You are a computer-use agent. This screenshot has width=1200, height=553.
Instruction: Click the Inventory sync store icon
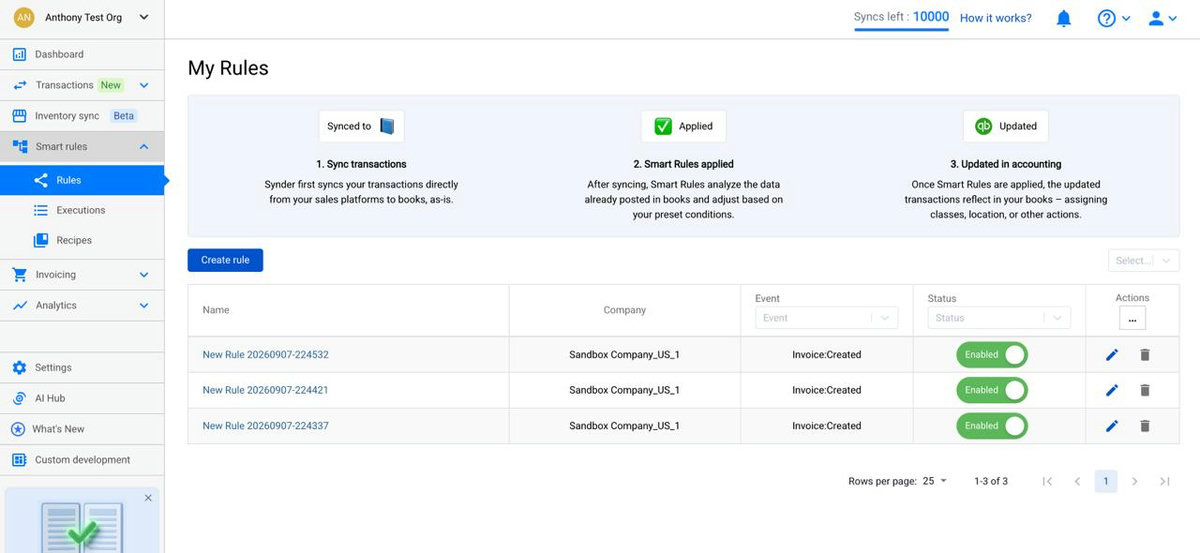[x=19, y=116]
